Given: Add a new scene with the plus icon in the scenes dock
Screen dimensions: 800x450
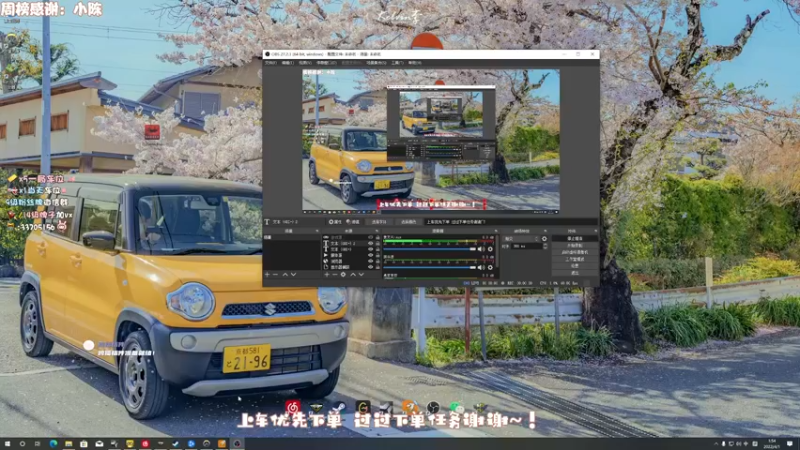Looking at the screenshot, I should coord(267,274).
